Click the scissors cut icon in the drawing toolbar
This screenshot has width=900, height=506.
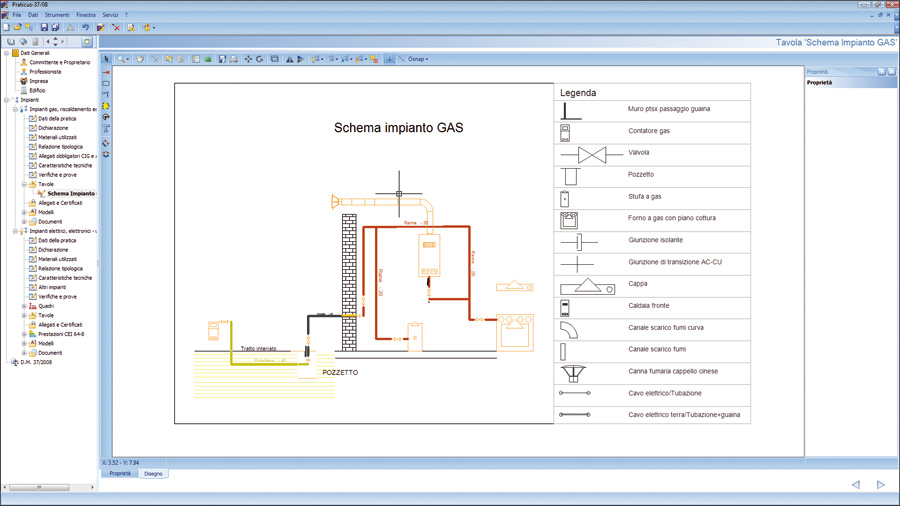pos(155,59)
